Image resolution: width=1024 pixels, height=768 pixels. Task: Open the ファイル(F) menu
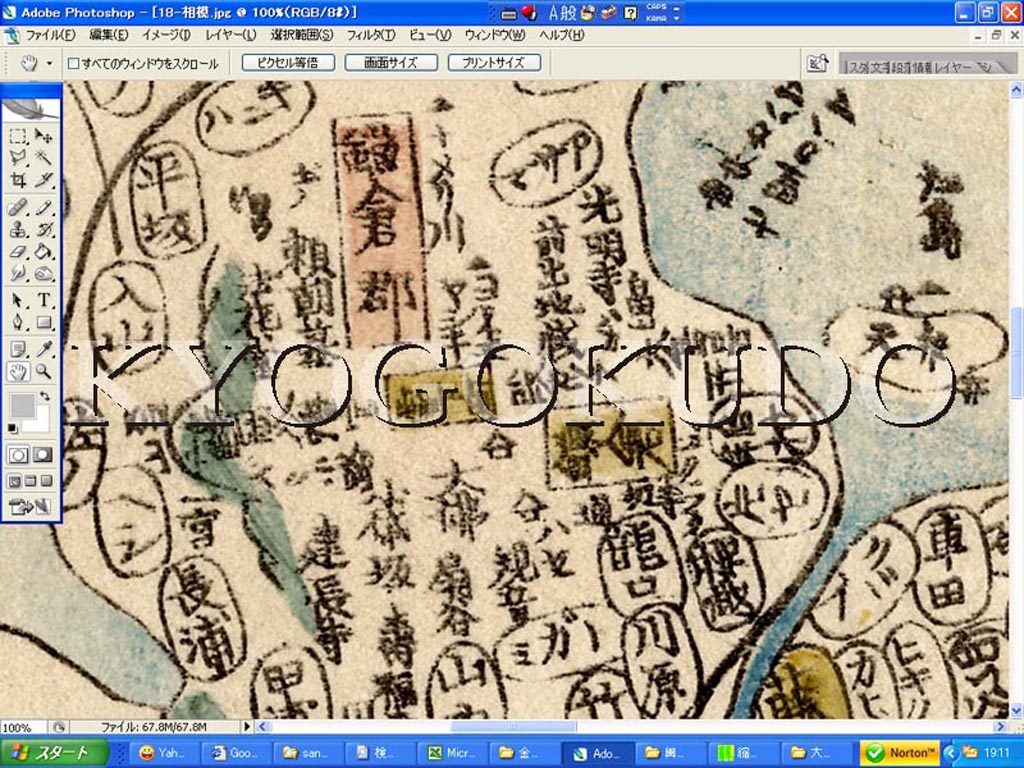(51, 35)
